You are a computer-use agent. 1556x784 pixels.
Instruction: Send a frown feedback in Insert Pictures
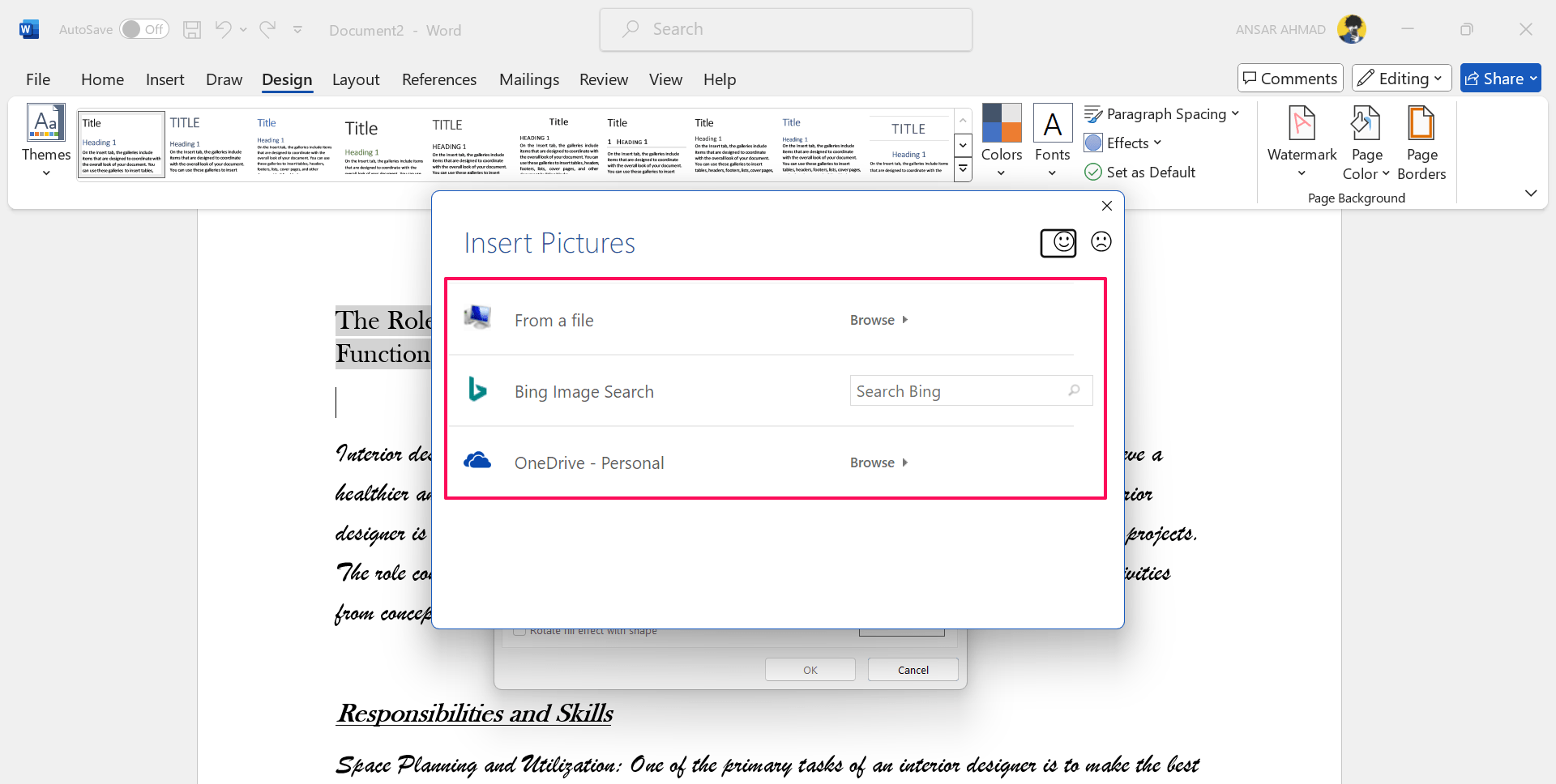click(1101, 241)
